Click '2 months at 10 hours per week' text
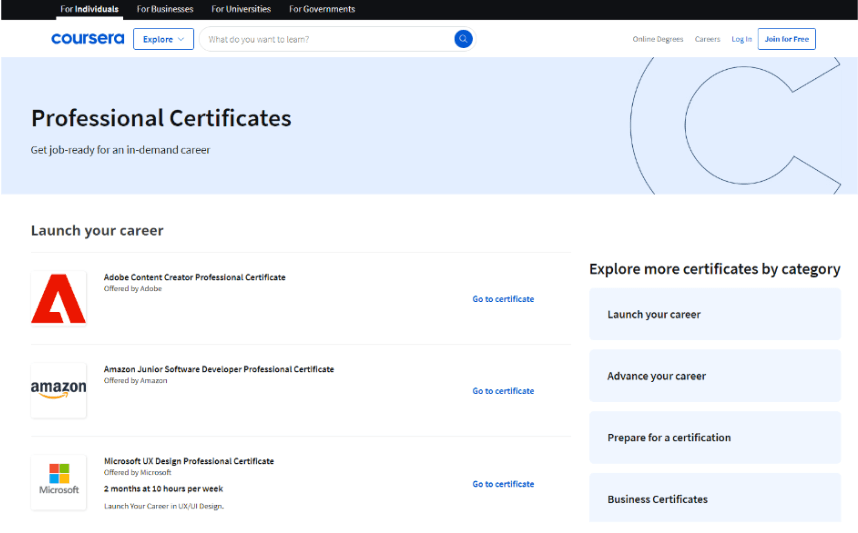Image resolution: width=858 pixels, height=533 pixels. click(164, 489)
